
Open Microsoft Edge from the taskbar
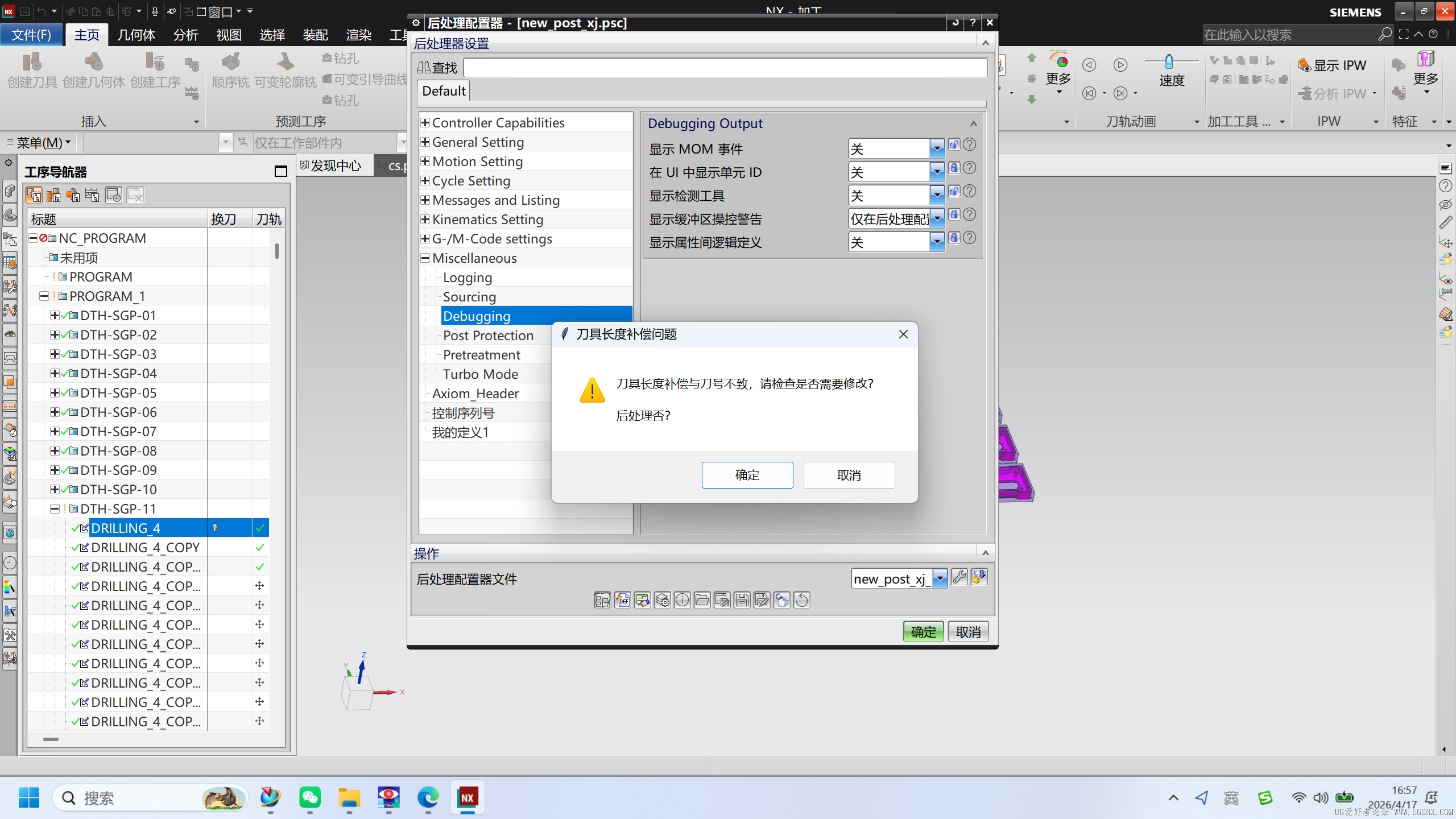coord(428,797)
